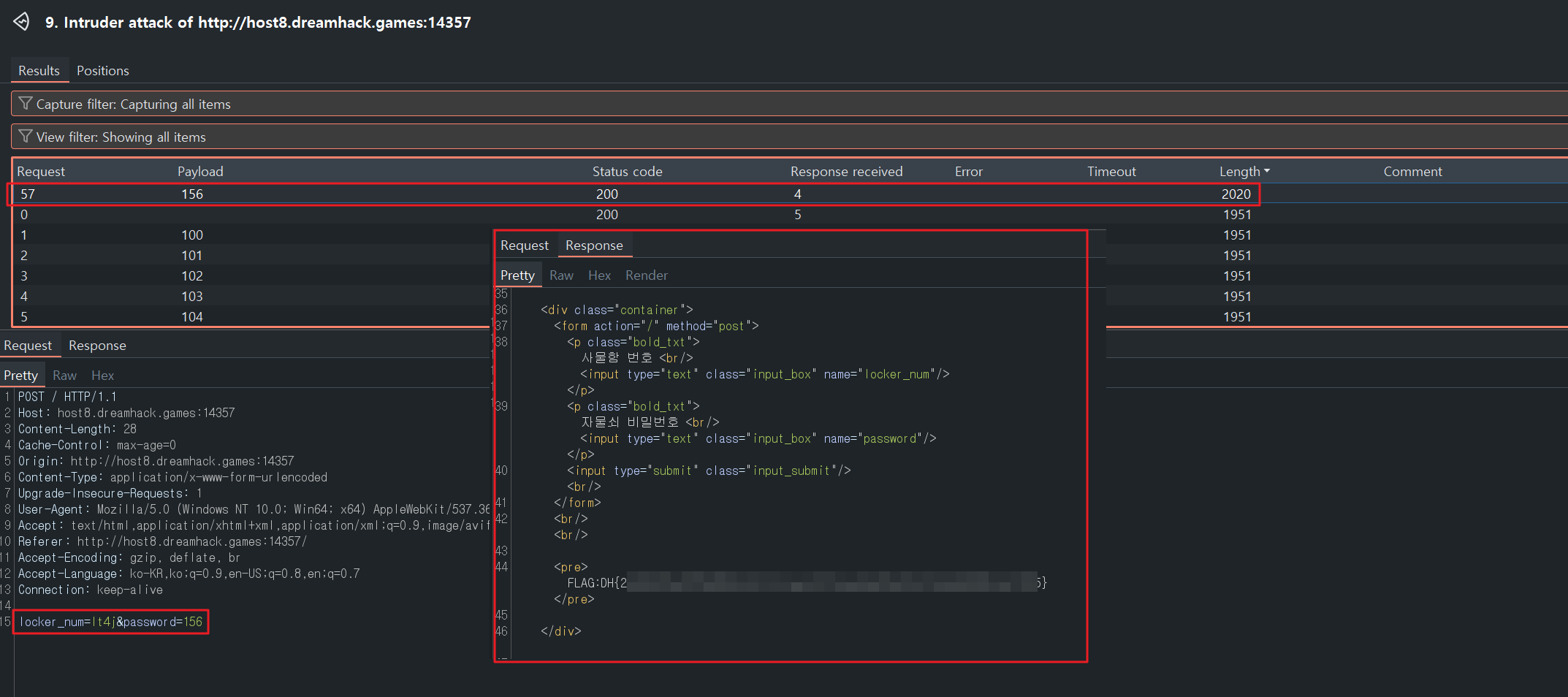Viewport: 1568px width, 697px height.
Task: Switch bottom request view to Raw
Action: tap(64, 376)
